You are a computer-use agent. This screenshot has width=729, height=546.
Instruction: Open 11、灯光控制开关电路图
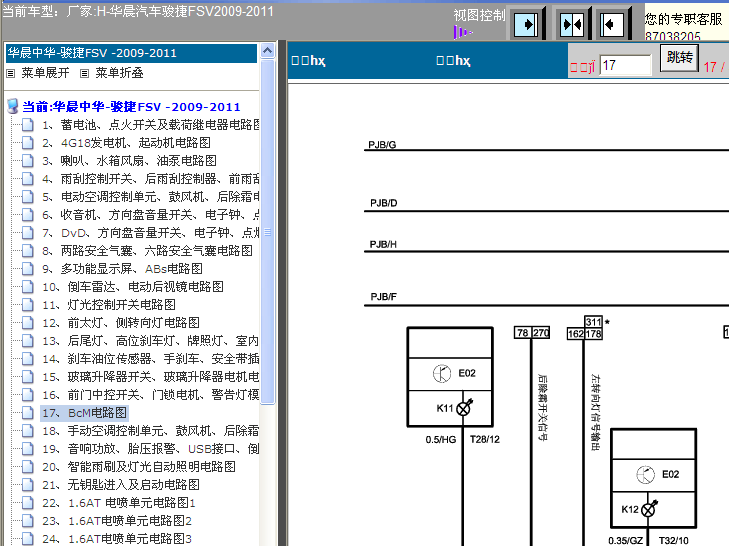(x=109, y=305)
